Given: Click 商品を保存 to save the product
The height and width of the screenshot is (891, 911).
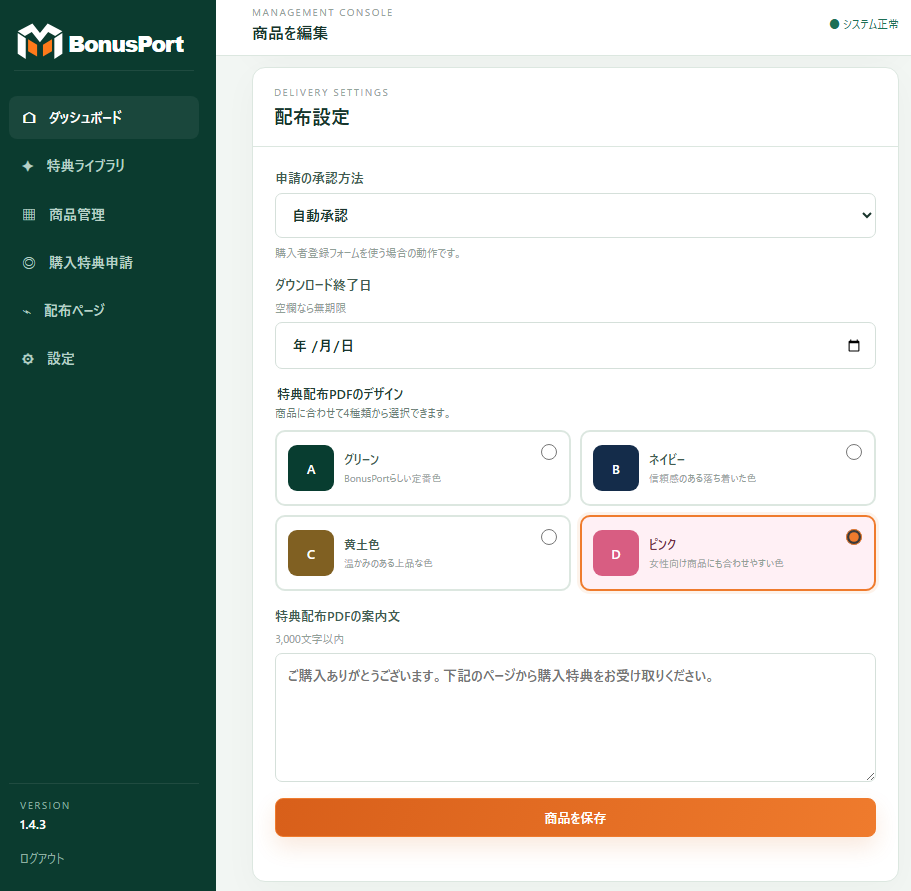Looking at the screenshot, I should pos(575,817).
